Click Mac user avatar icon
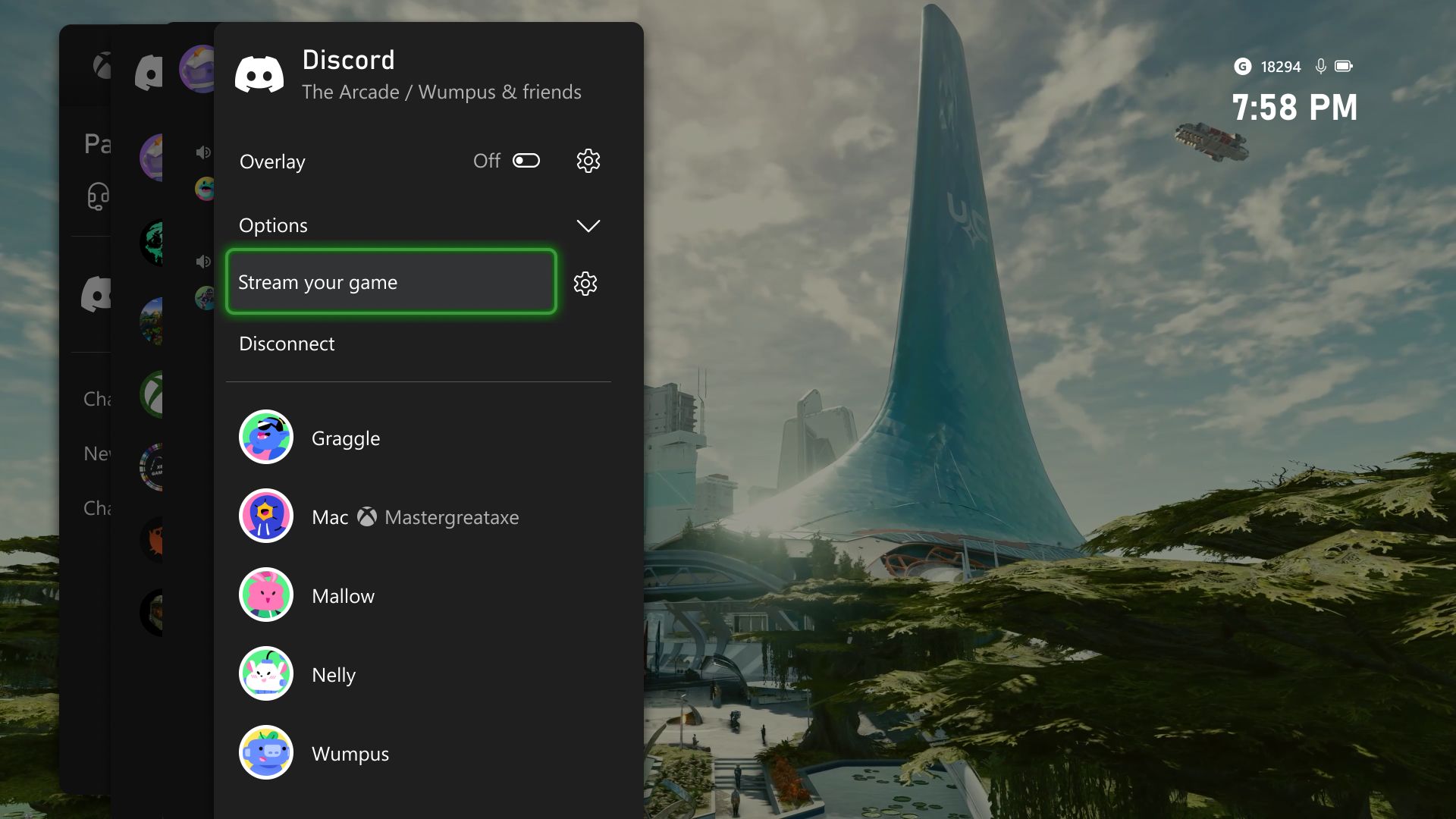The width and height of the screenshot is (1456, 819). click(264, 516)
